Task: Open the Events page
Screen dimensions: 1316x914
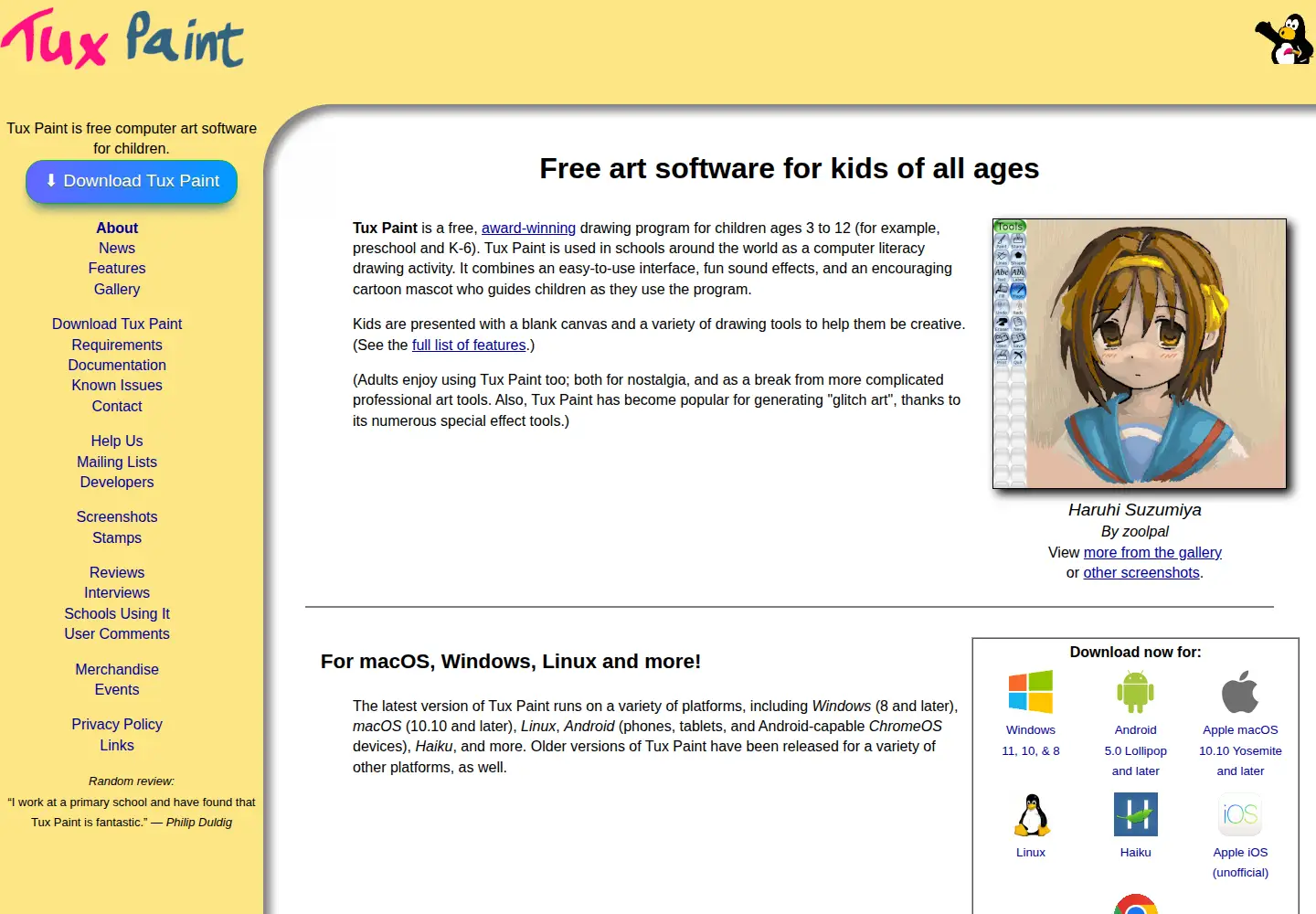Action: [117, 689]
